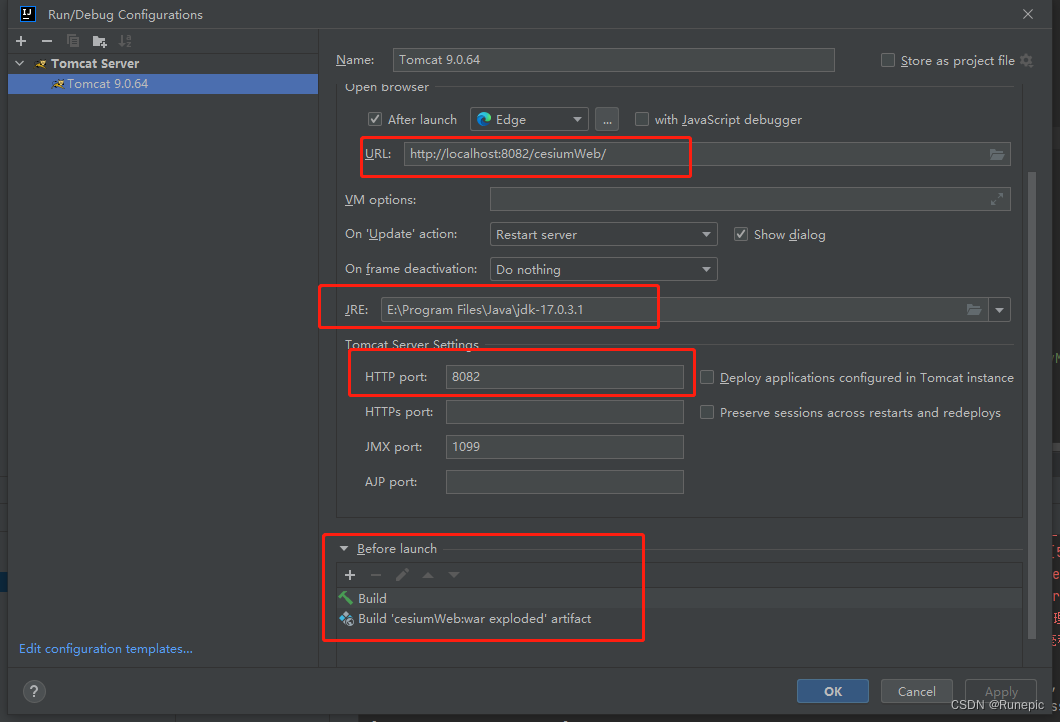This screenshot has width=1060, height=722.
Task: Move the Before launch task down
Action: point(454,575)
